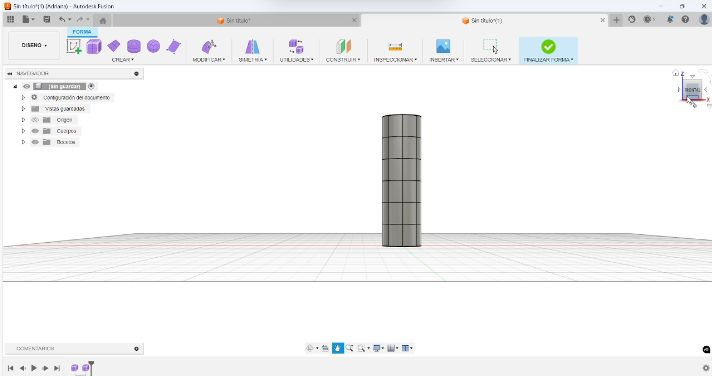Screen dimensions: 712x376
Task: Click the Measure inspect icon
Action: click(395, 47)
